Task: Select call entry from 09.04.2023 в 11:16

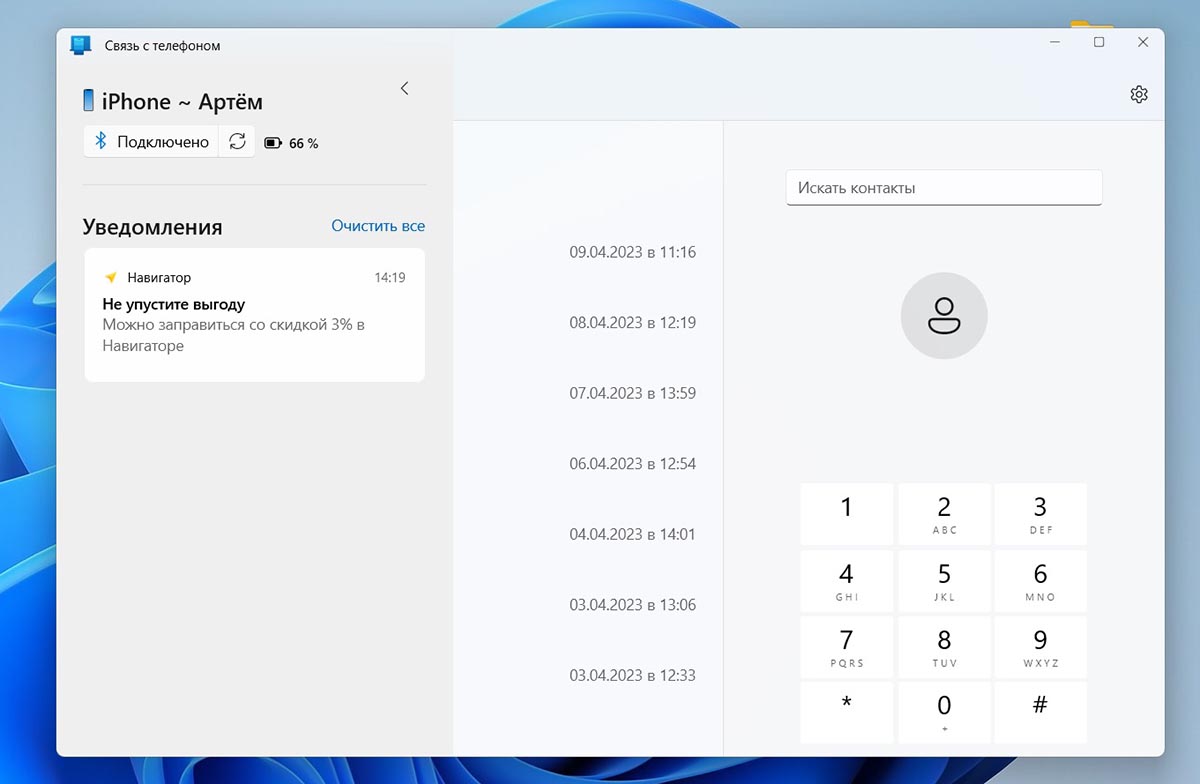Action: point(632,252)
